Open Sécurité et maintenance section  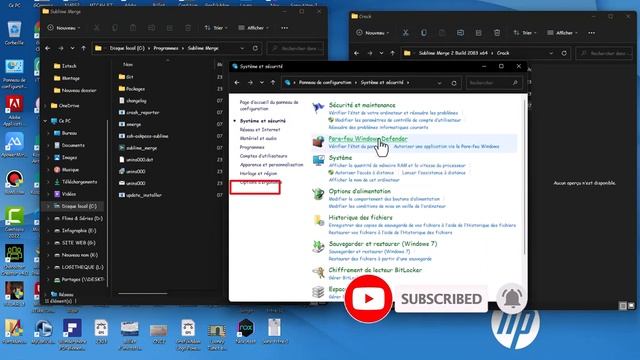362,105
